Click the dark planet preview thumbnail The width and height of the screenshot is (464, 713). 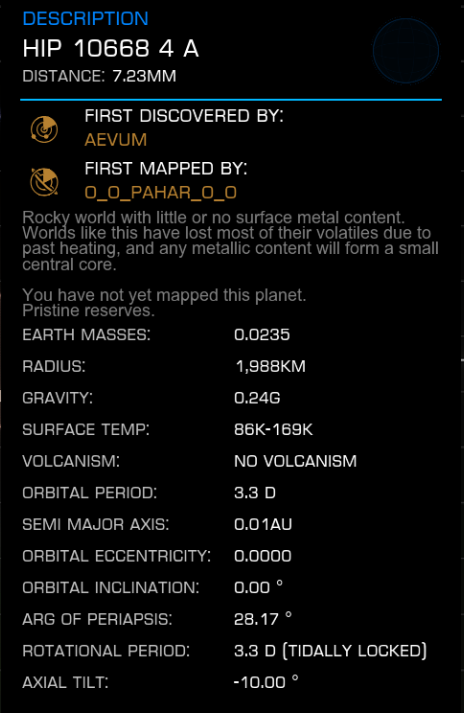point(406,50)
